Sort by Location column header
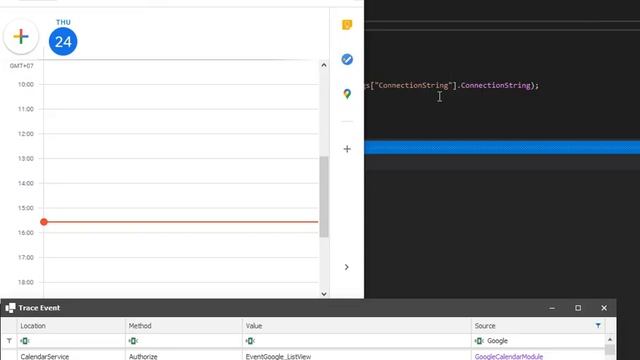The width and height of the screenshot is (640, 360). click(x=71, y=326)
